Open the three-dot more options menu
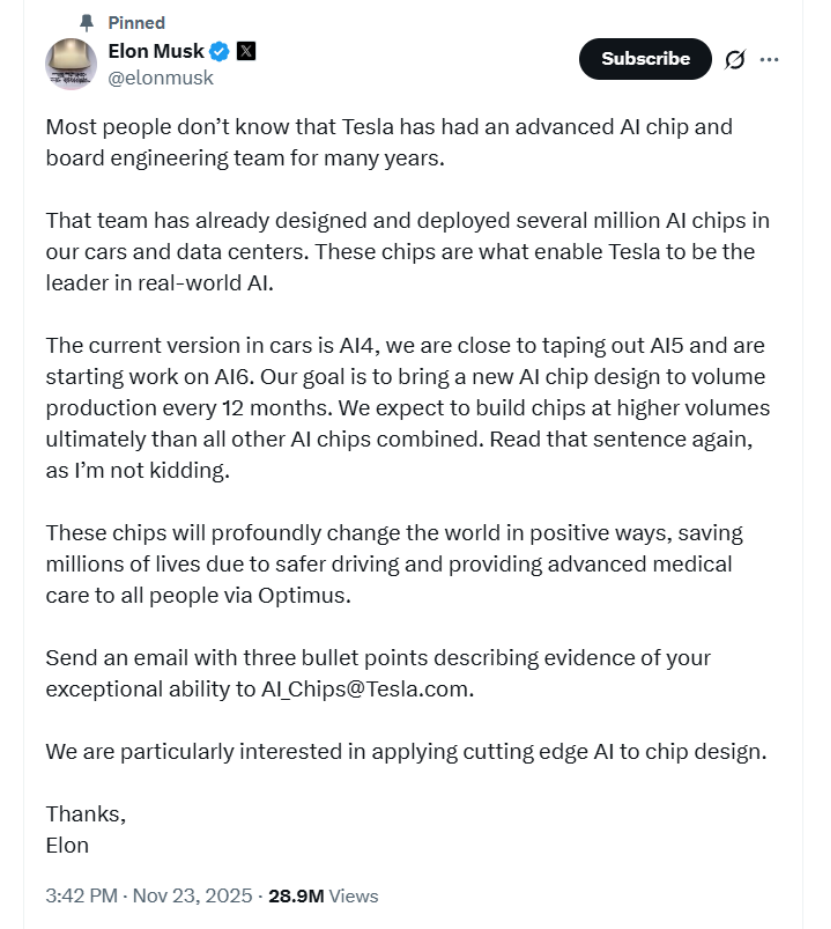Screen dimensions: 831x929 tap(769, 60)
